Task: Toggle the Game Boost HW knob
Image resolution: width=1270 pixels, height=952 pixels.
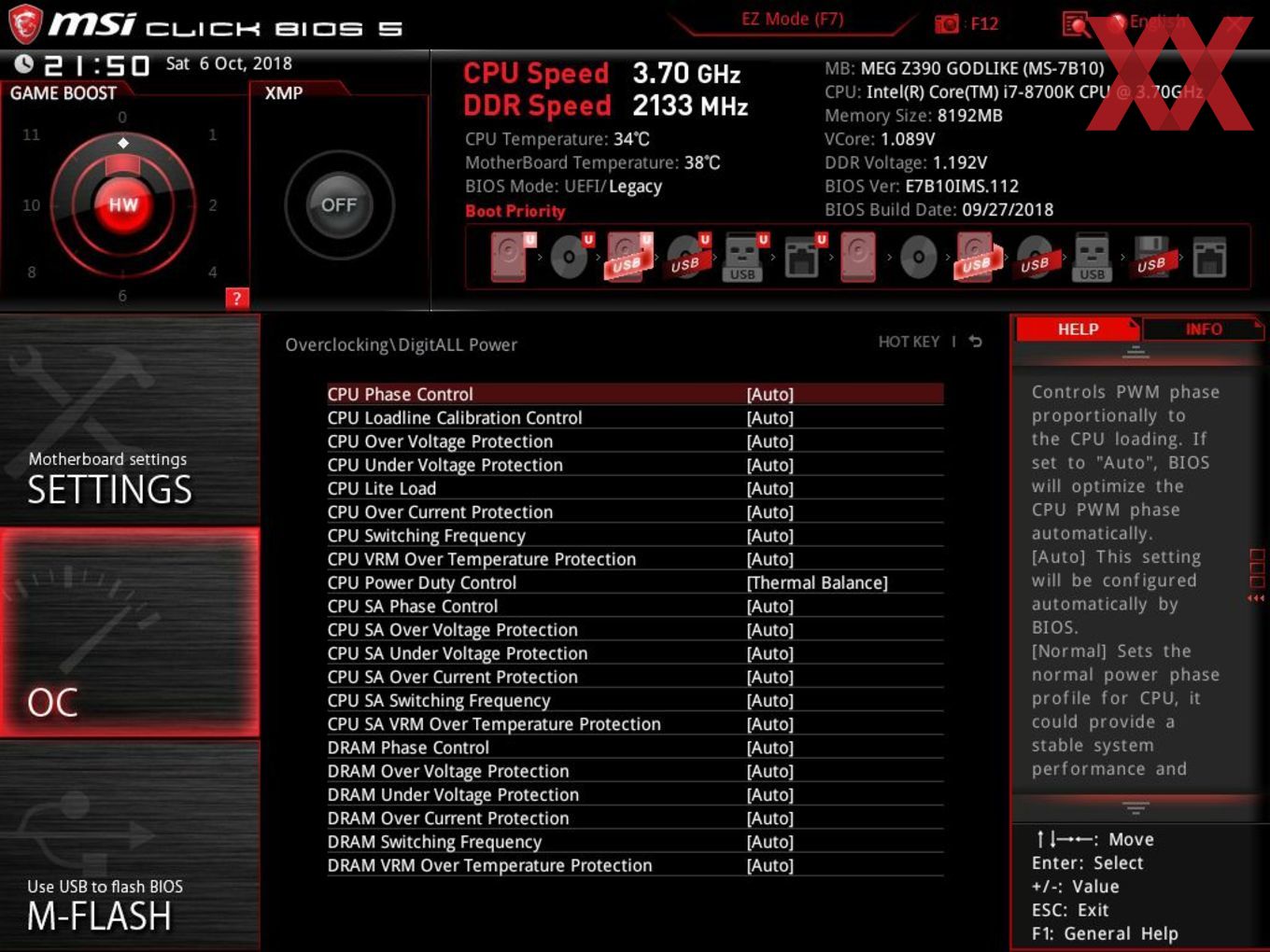Action: [x=123, y=204]
